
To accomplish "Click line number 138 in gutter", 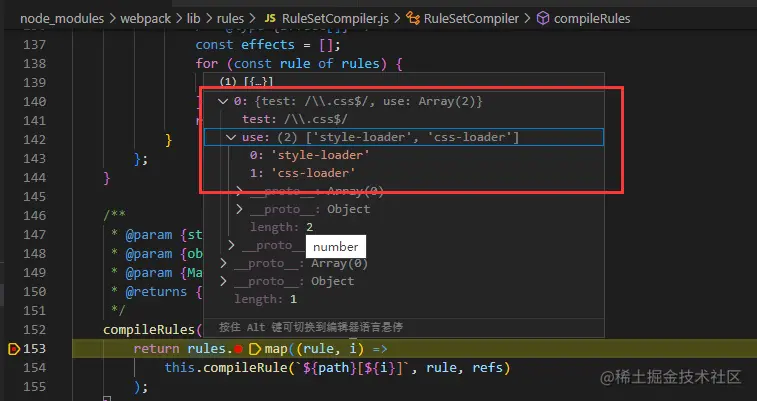I will click(x=34, y=64).
